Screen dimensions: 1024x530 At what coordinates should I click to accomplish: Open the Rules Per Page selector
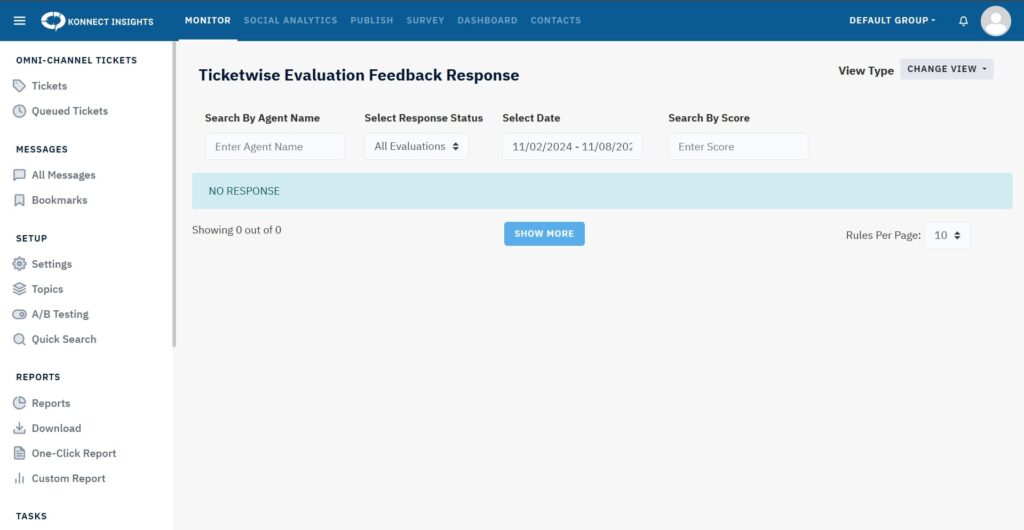(946, 235)
